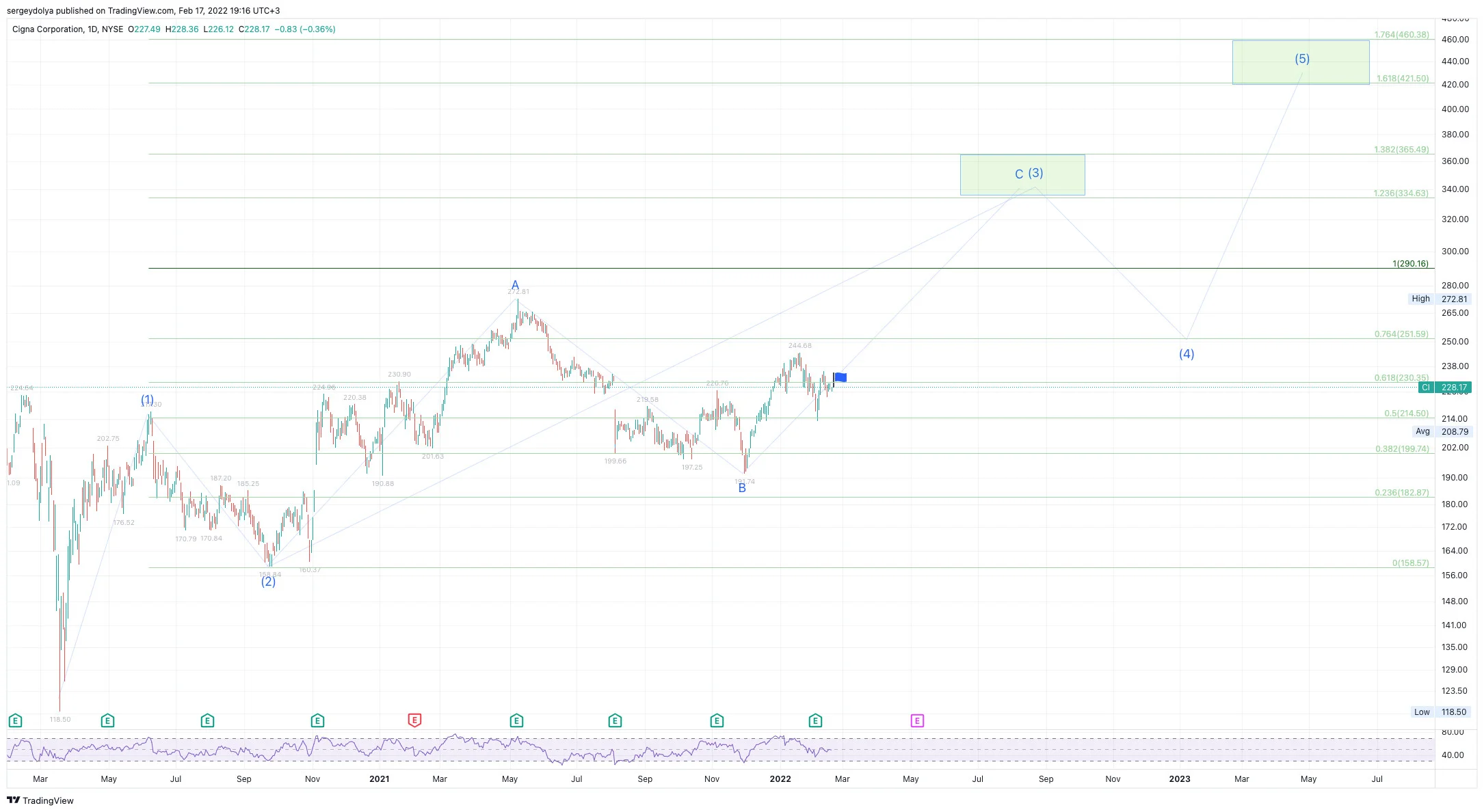
Task: Click the 202.75 swing high price label
Action: pos(108,439)
